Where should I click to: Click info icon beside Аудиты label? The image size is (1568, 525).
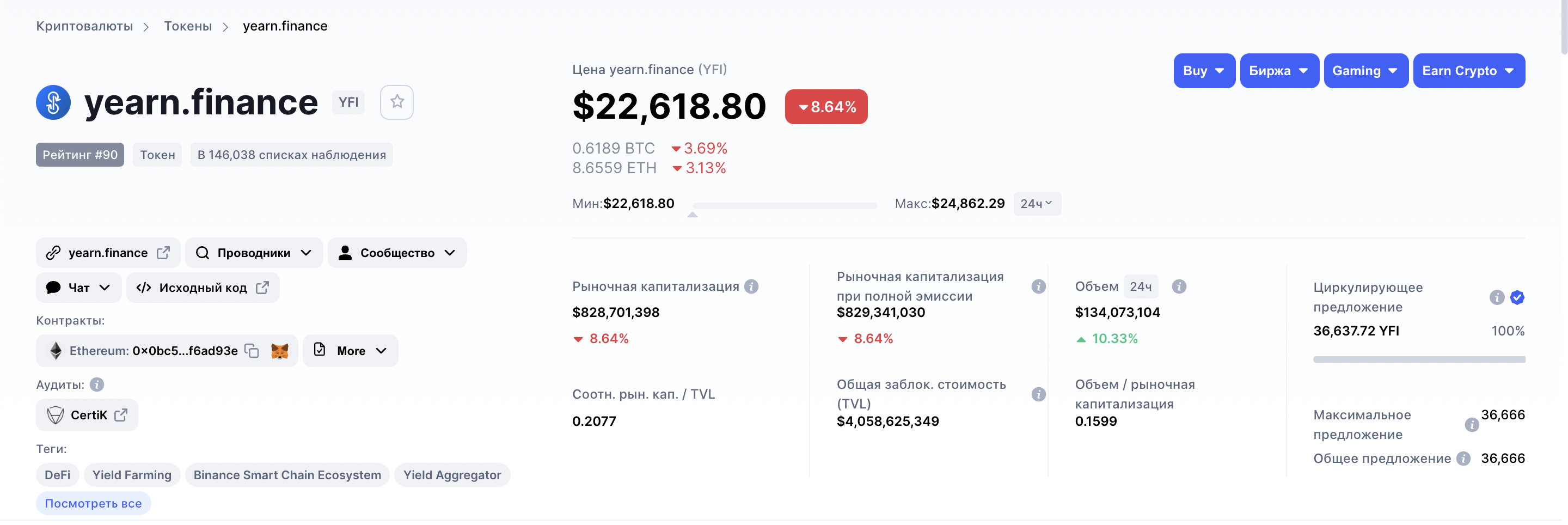click(x=97, y=384)
